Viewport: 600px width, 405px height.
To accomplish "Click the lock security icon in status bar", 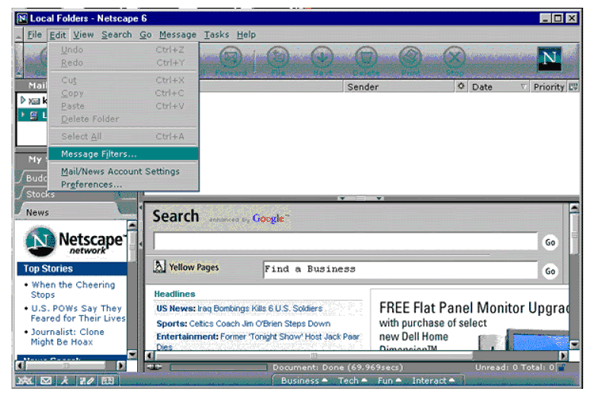I will click(561, 367).
